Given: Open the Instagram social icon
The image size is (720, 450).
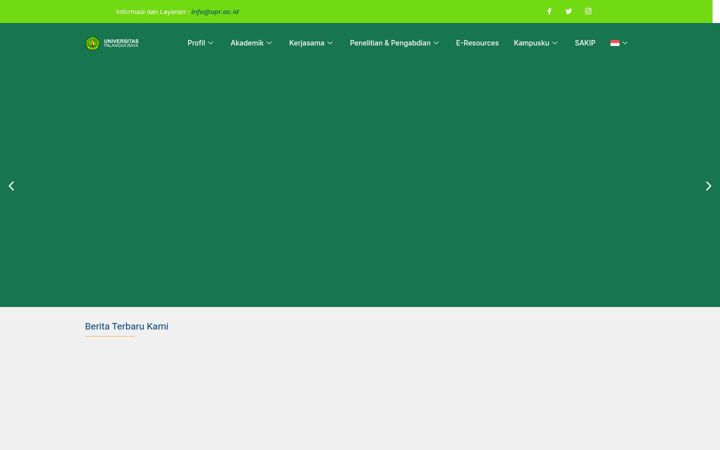Looking at the screenshot, I should click(x=588, y=11).
